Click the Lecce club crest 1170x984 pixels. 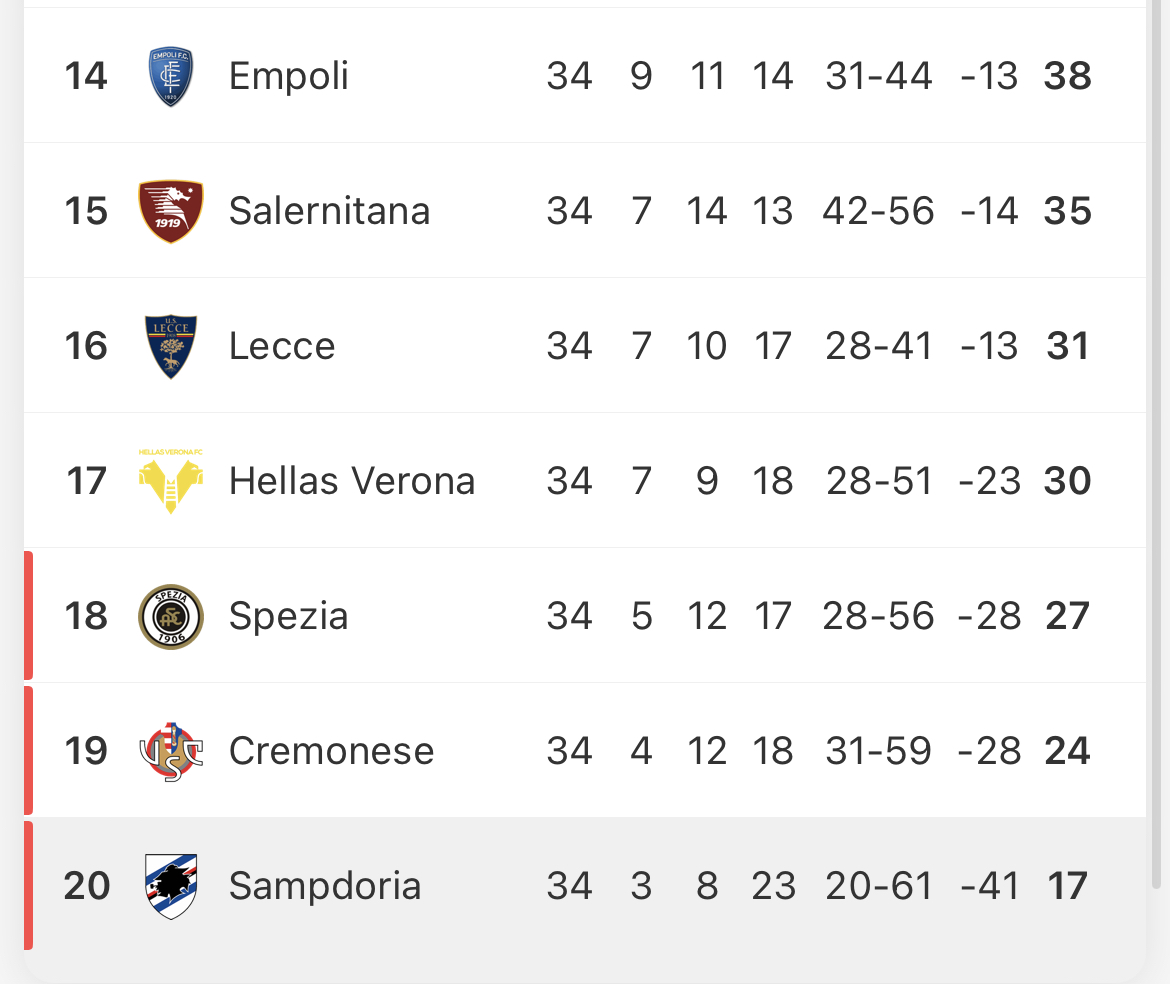pyautogui.click(x=171, y=346)
